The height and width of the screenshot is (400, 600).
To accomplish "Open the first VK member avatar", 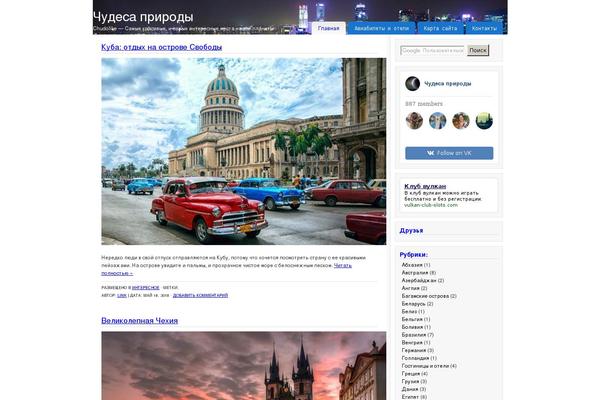I will 414,121.
